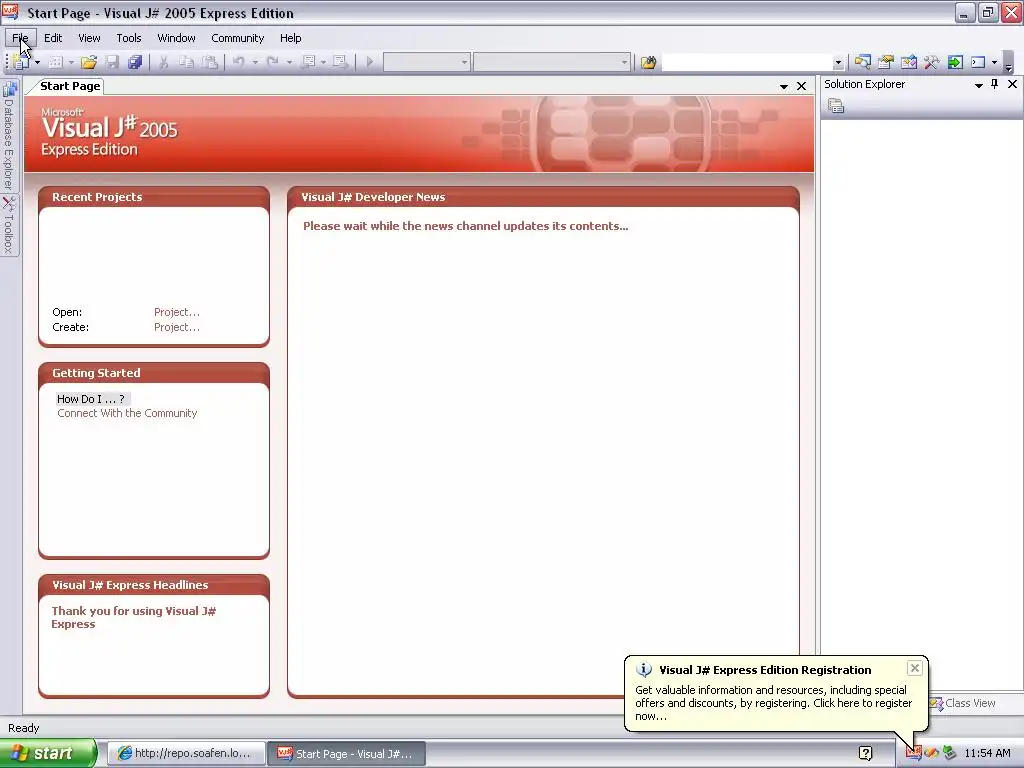The width and height of the screenshot is (1024, 768).
Task: Click the help question mark tray icon
Action: [x=866, y=754]
